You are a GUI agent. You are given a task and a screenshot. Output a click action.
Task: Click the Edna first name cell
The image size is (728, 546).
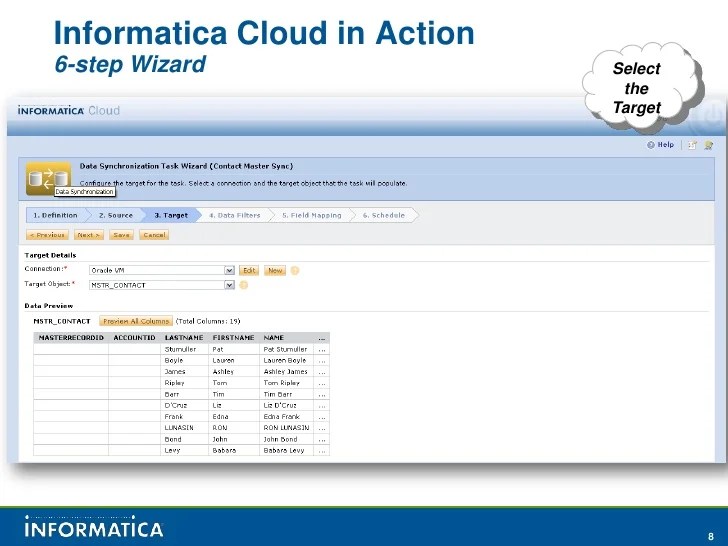234,416
